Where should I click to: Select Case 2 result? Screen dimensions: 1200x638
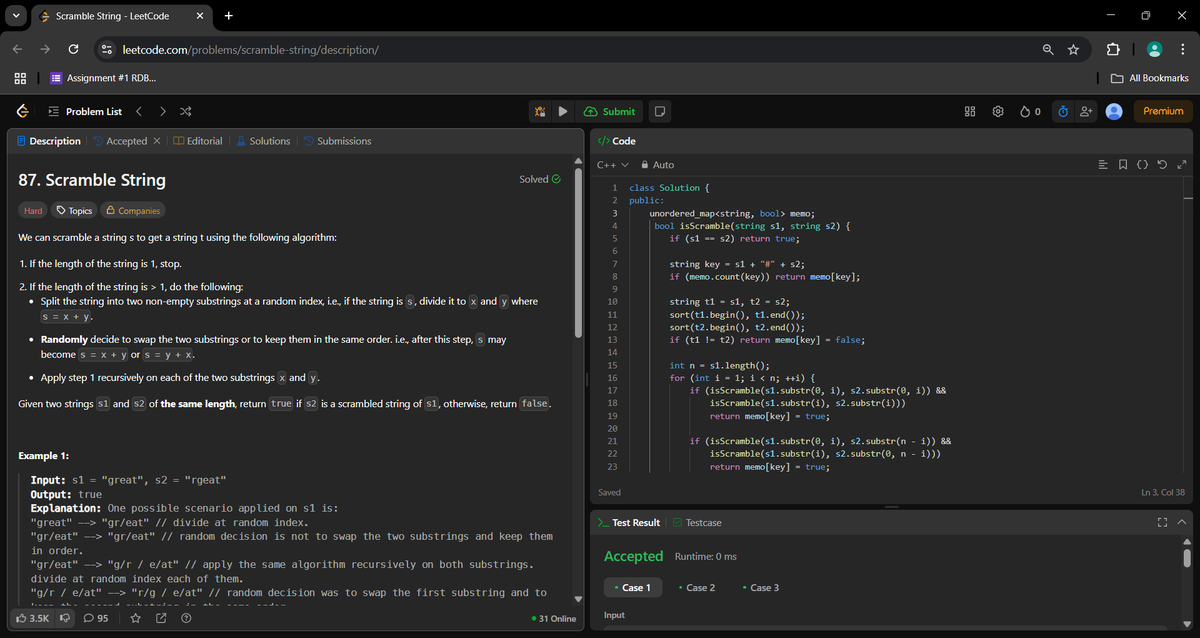(x=697, y=587)
